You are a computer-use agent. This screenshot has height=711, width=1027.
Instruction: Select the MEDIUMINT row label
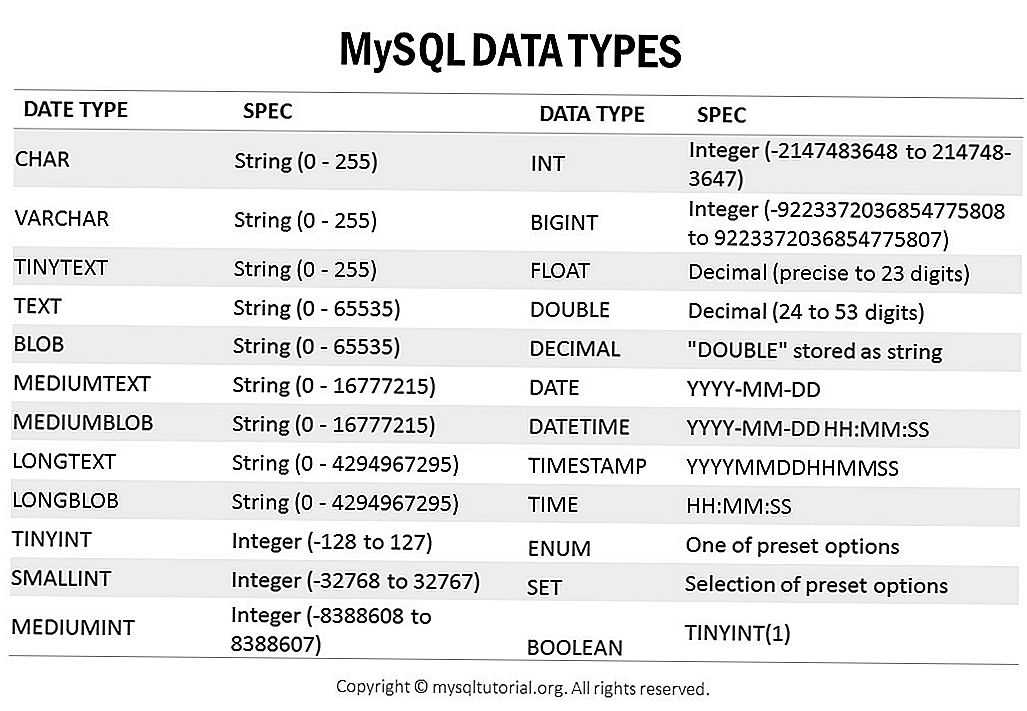coord(73,627)
